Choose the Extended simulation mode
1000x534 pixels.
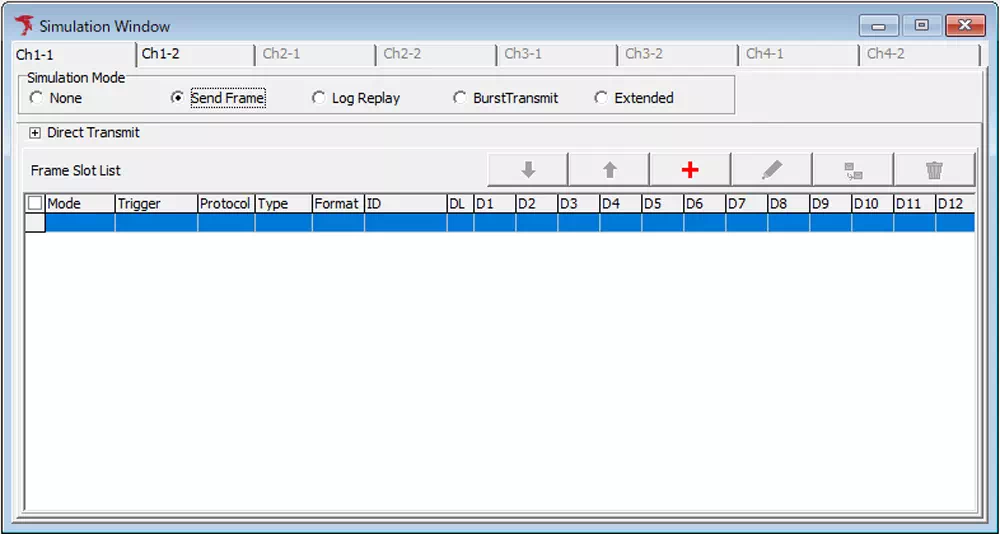pyautogui.click(x=601, y=98)
